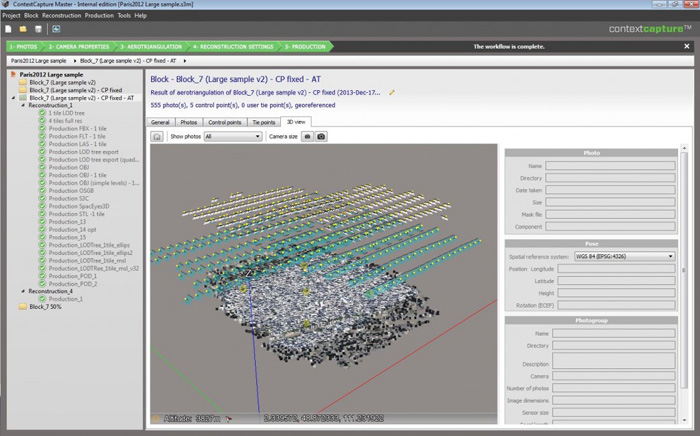Click the pencil edit icon beside description
This screenshot has width=700, height=436.
click(392, 92)
